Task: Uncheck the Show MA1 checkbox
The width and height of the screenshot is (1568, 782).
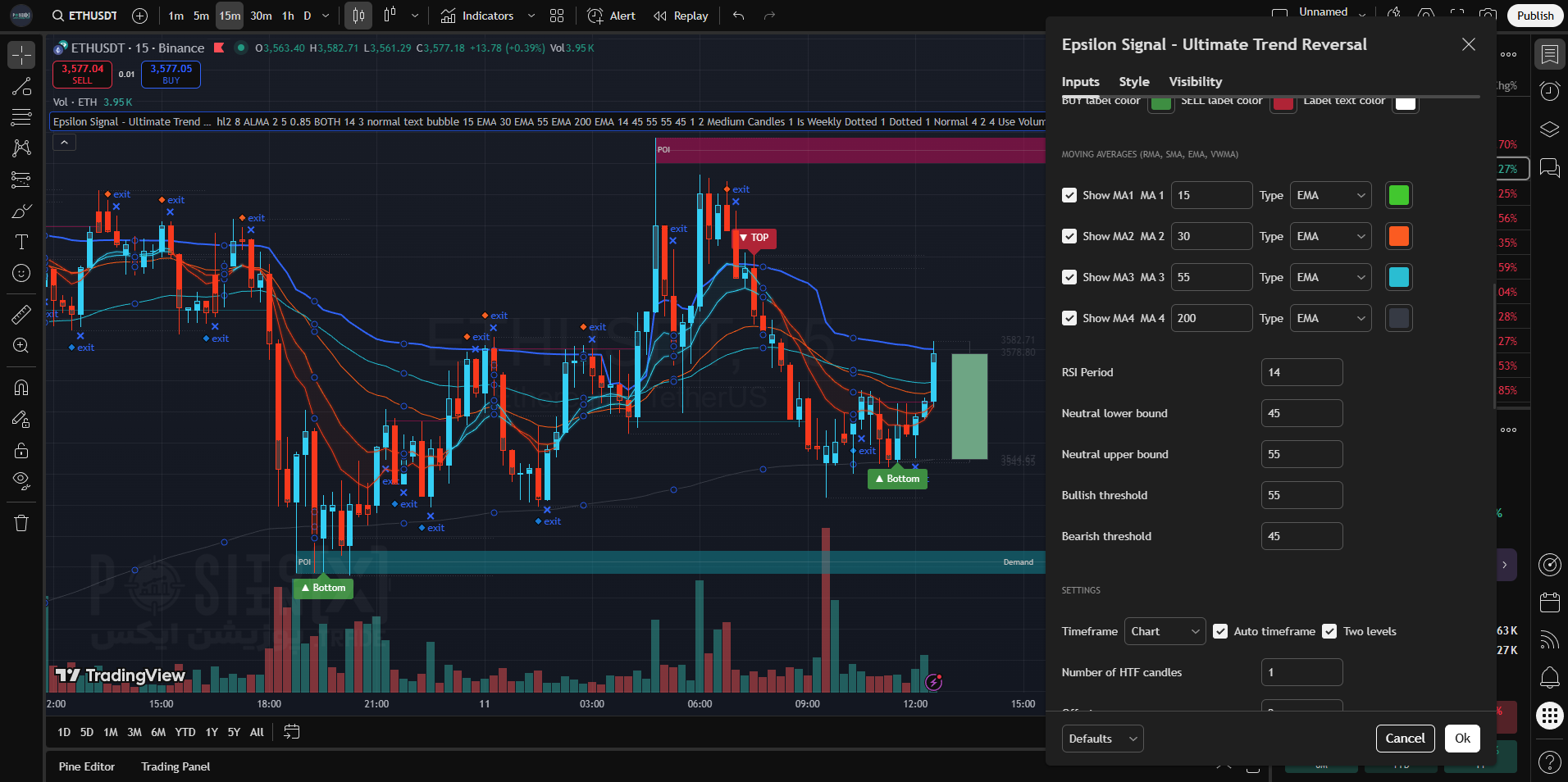Action: tap(1069, 195)
